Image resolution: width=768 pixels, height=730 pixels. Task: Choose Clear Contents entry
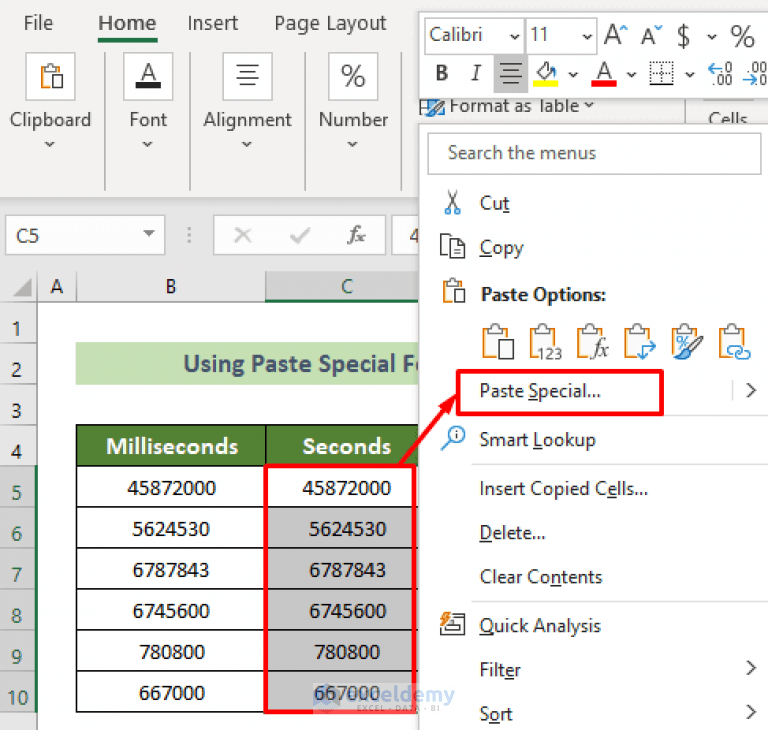pos(541,577)
